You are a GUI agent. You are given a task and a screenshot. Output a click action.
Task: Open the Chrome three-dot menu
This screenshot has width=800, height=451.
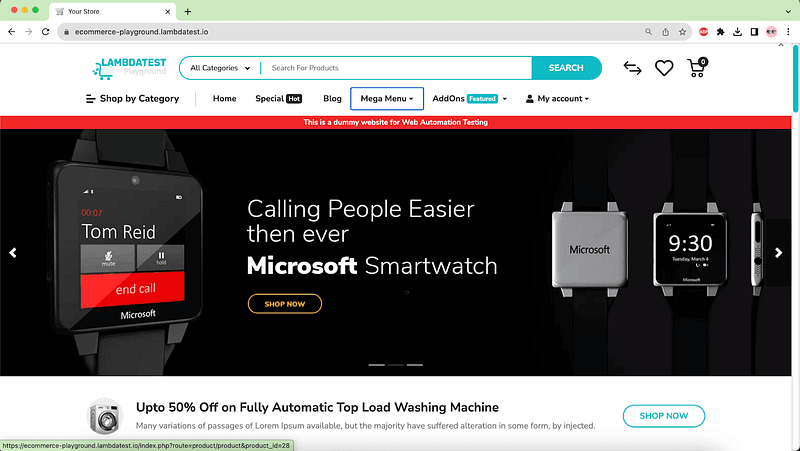(x=788, y=32)
